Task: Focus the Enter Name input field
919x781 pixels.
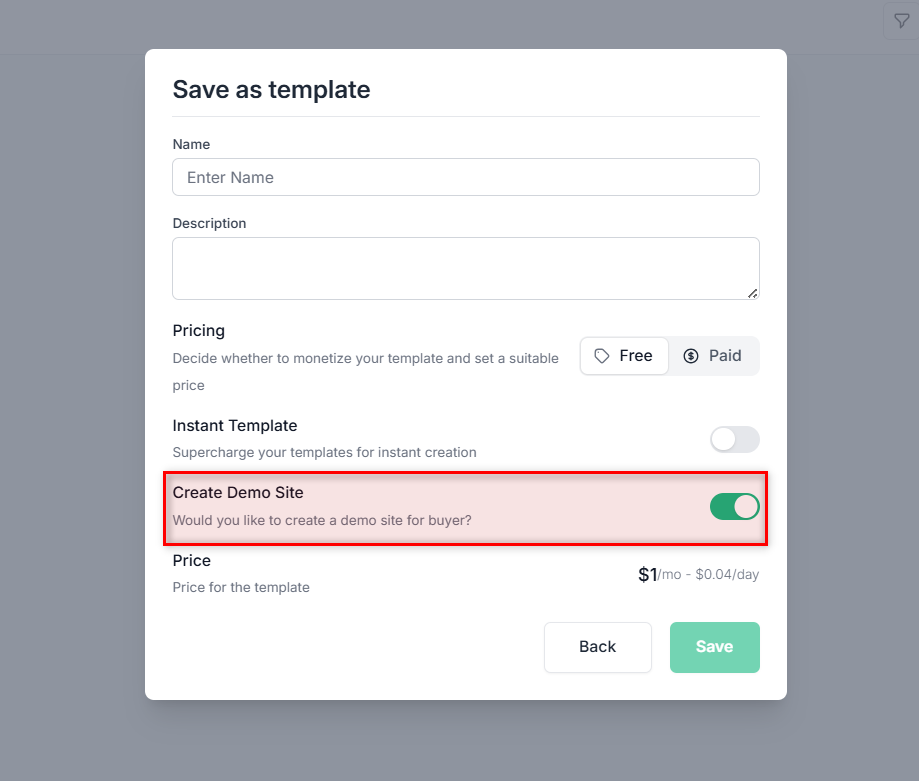Action: (x=465, y=177)
